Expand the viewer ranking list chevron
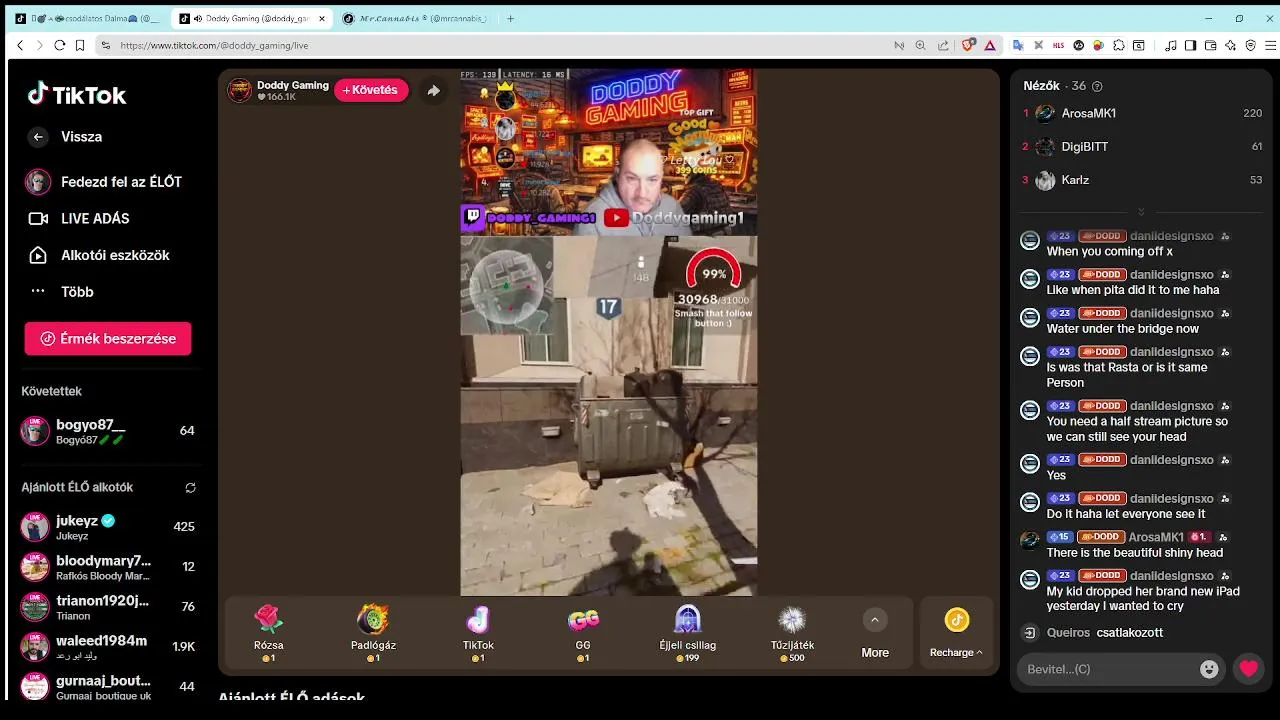The image size is (1280, 720). 1141,212
